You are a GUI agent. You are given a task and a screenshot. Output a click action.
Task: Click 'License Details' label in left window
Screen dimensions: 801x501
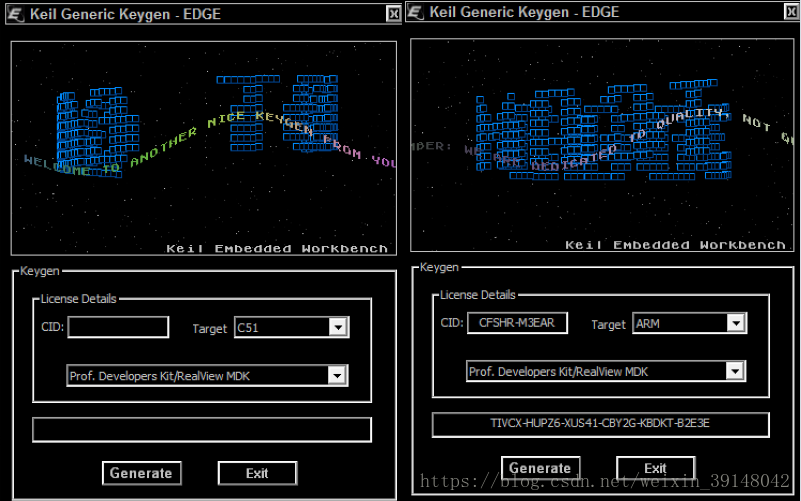[x=79, y=299]
